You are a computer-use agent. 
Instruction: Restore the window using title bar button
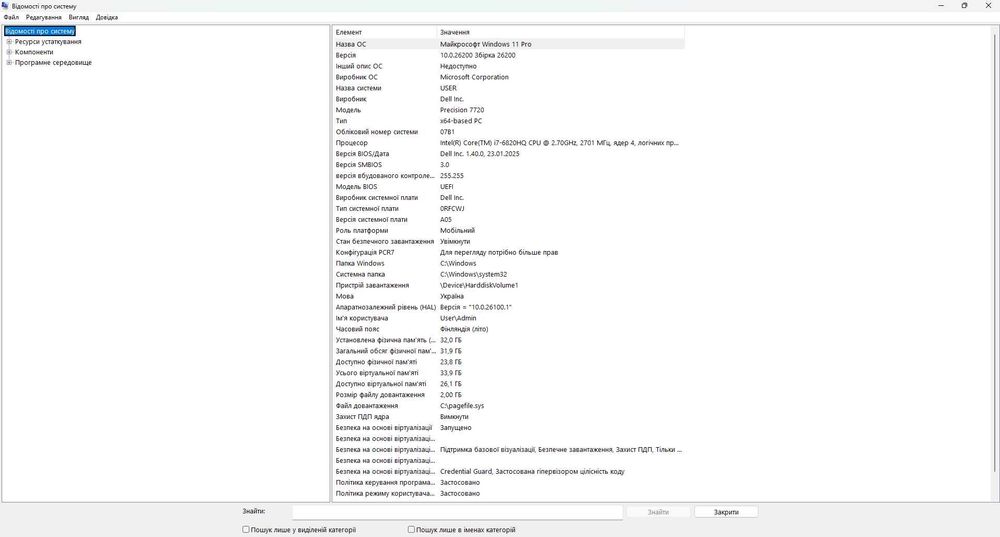[964, 6]
